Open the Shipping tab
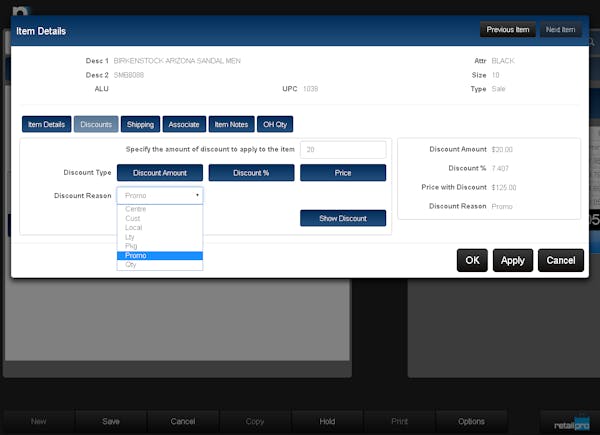The width and height of the screenshot is (600, 435). pos(140,124)
